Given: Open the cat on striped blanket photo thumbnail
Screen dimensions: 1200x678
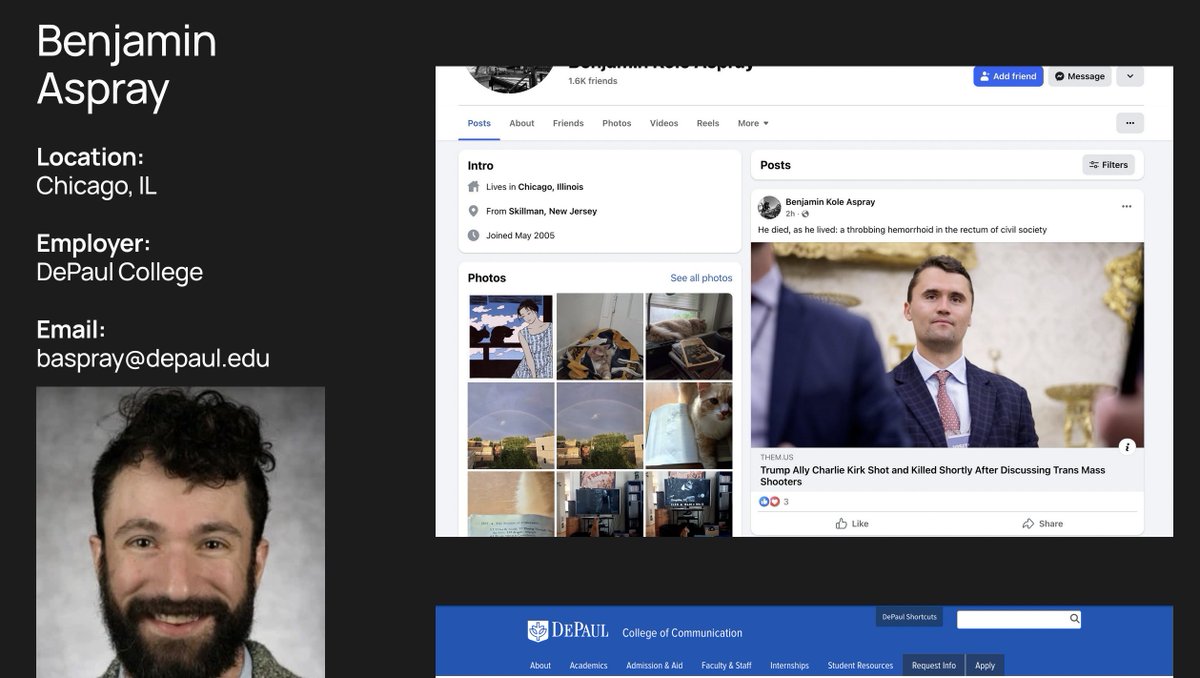Looking at the screenshot, I should [x=600, y=336].
